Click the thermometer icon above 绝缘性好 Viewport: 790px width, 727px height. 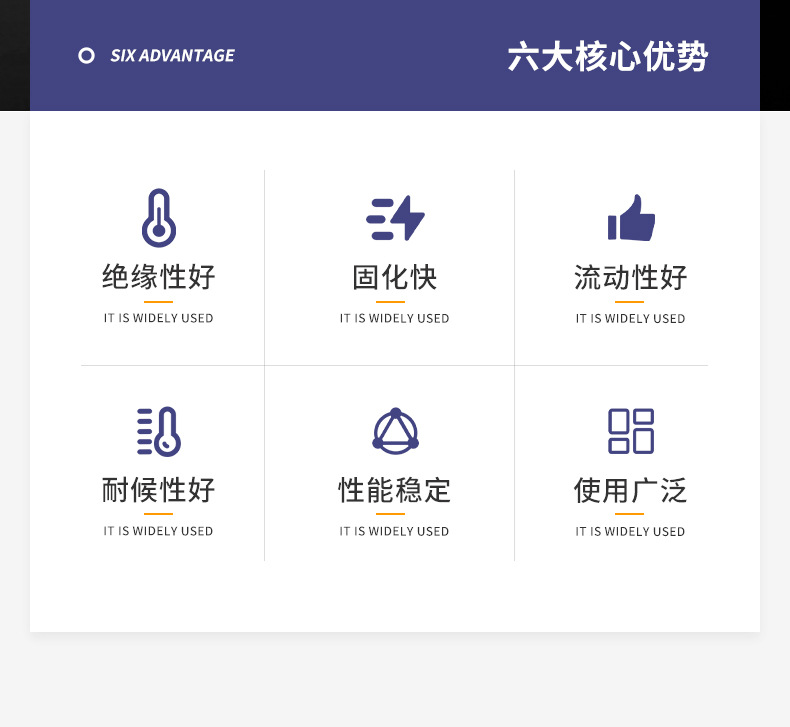point(158,218)
